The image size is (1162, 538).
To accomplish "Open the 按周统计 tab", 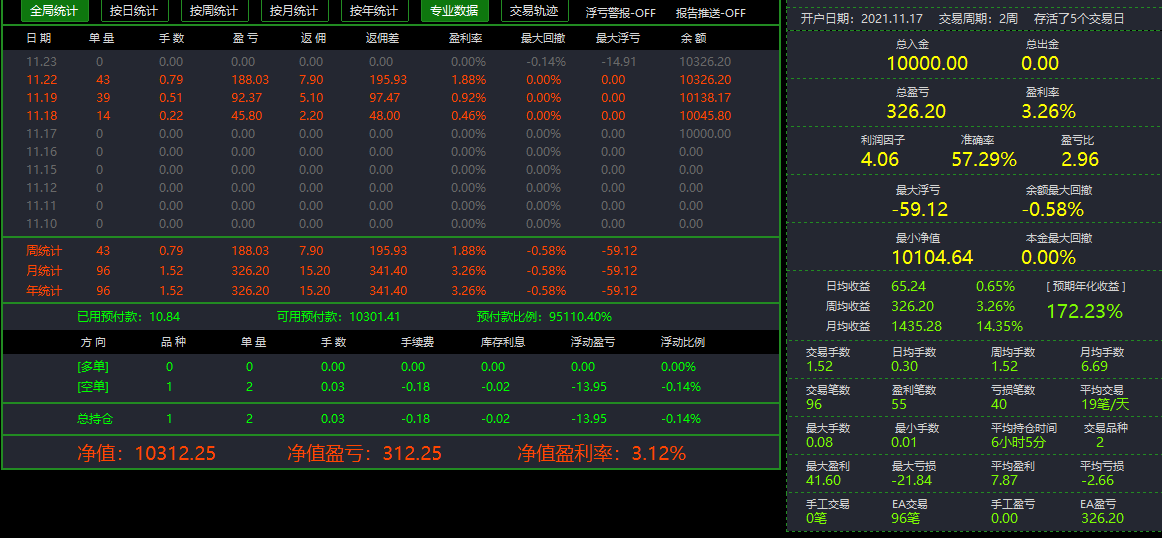I will pyautogui.click(x=215, y=11).
